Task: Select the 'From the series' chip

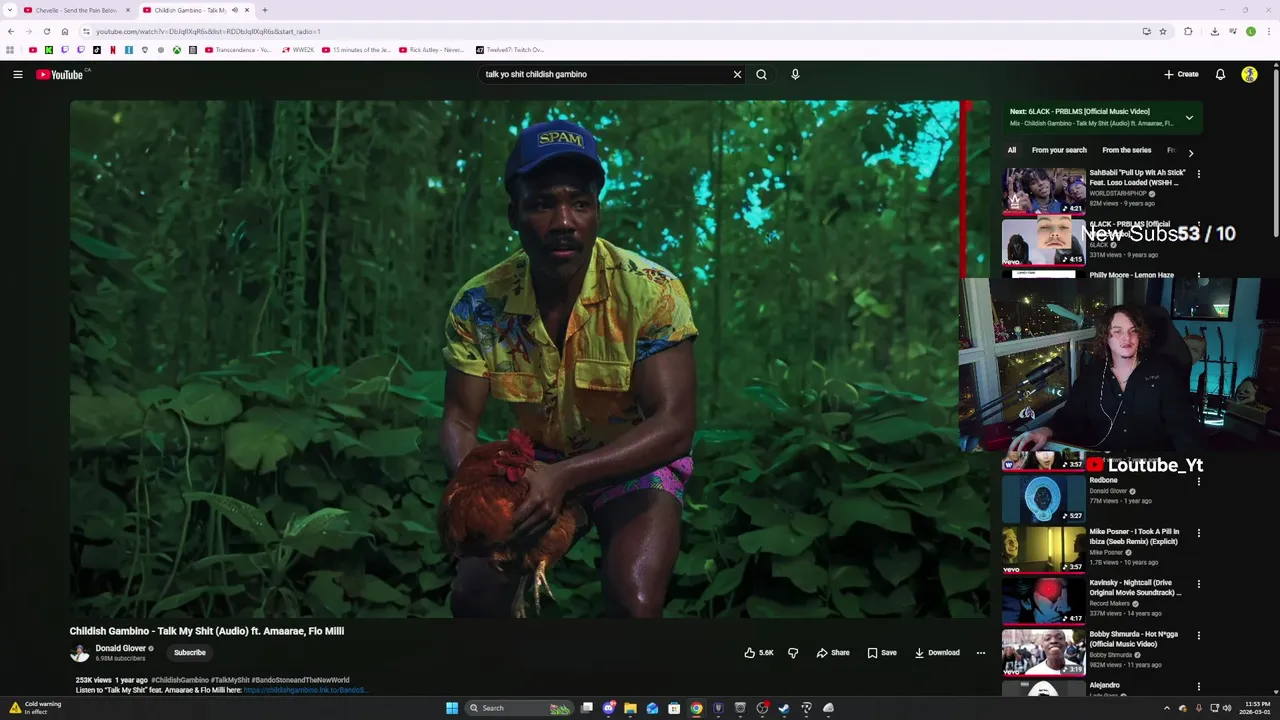Action: click(1126, 150)
